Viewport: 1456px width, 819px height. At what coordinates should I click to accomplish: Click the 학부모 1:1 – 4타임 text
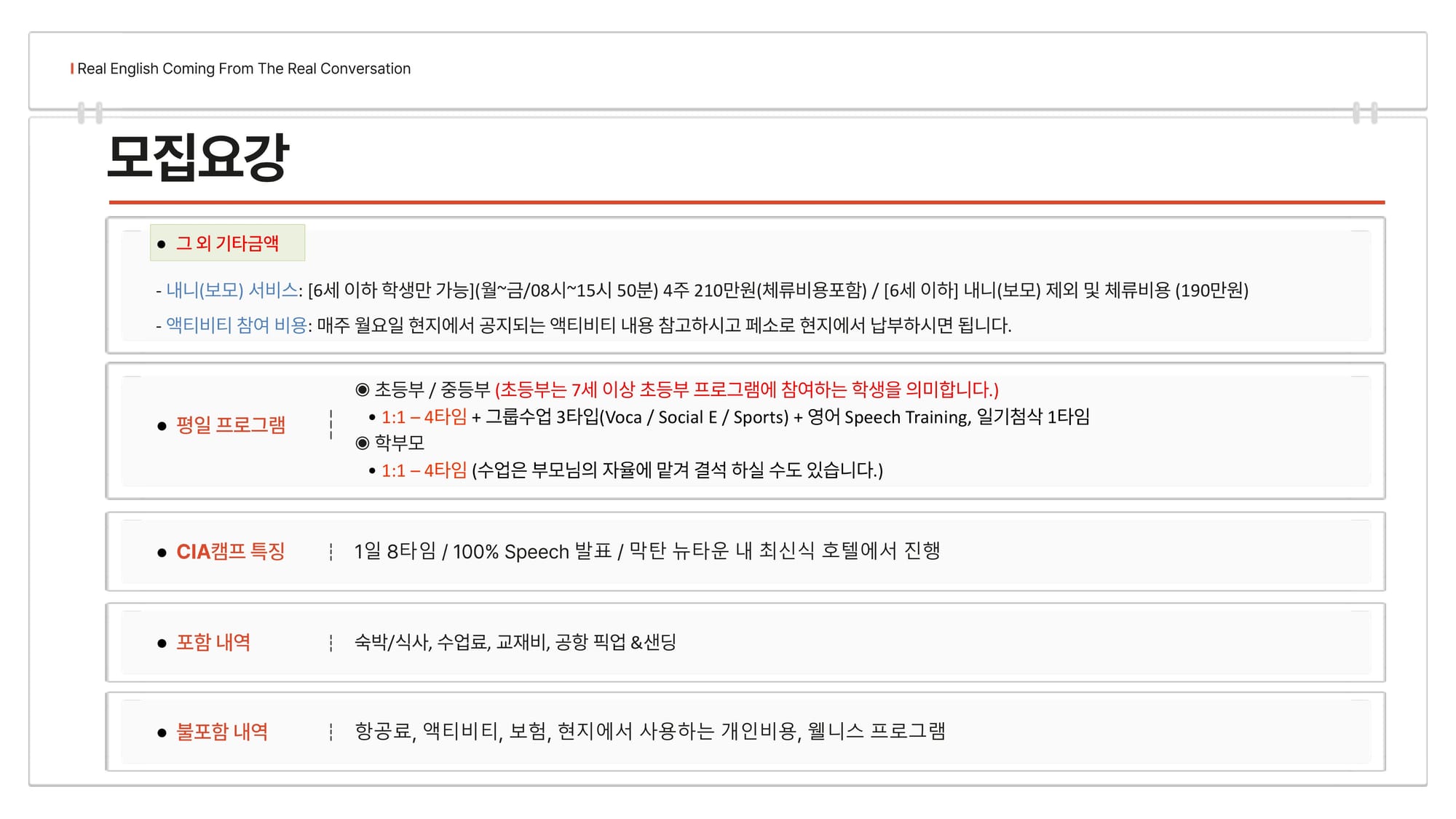(x=424, y=470)
